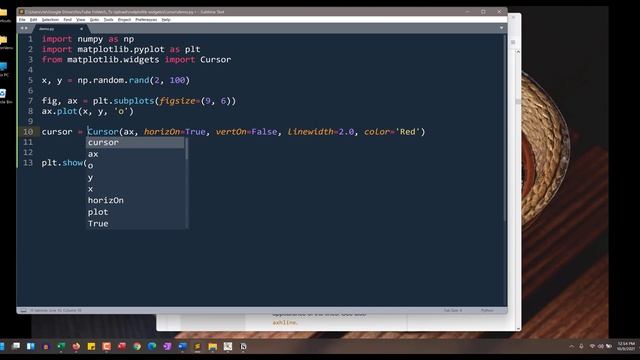Viewport: 640px width, 360px height.
Task: Open Google Chrome from the taskbar
Action: (137, 347)
